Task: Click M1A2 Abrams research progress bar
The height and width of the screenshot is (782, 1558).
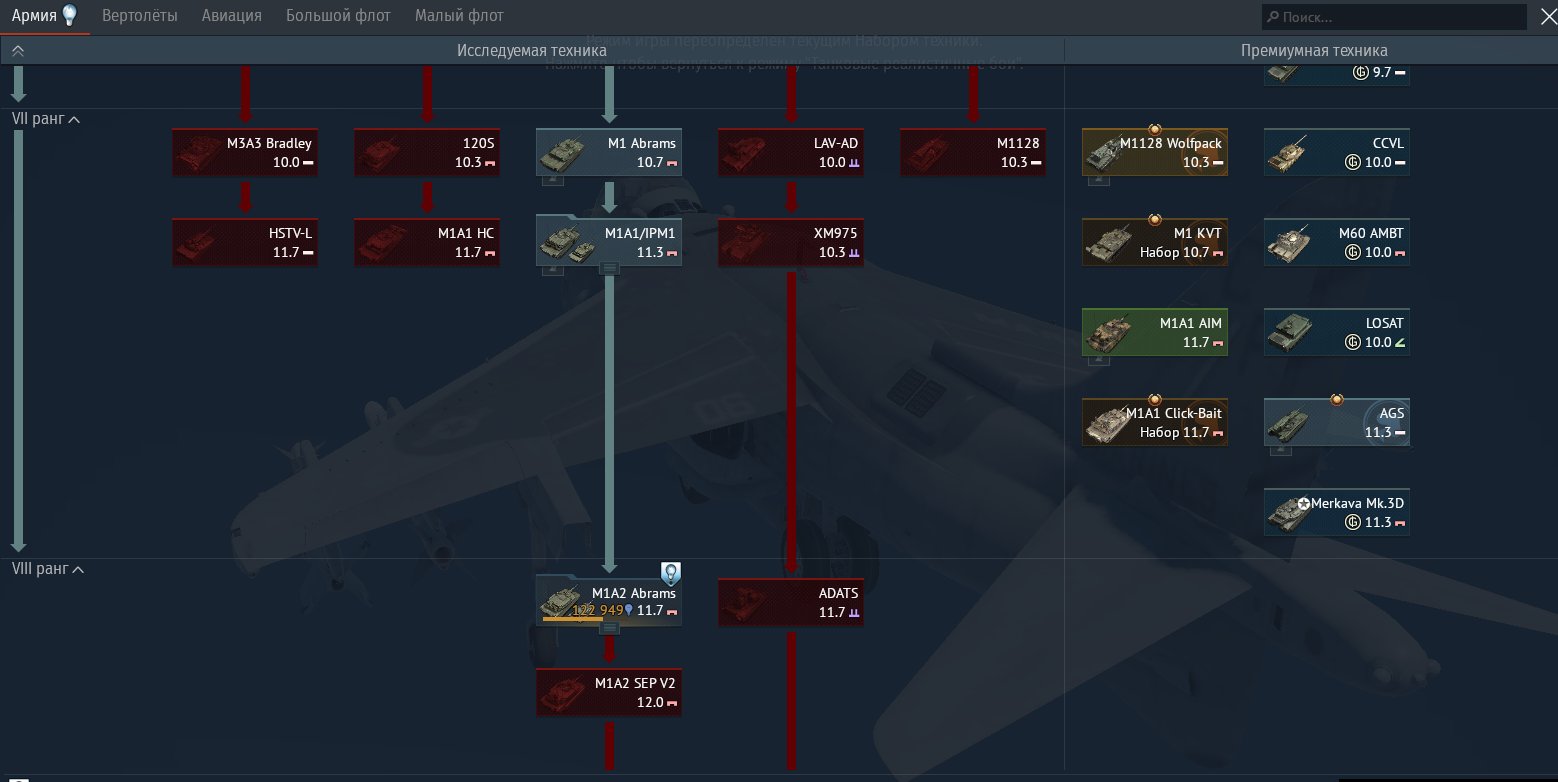Action: pyautogui.click(x=573, y=619)
